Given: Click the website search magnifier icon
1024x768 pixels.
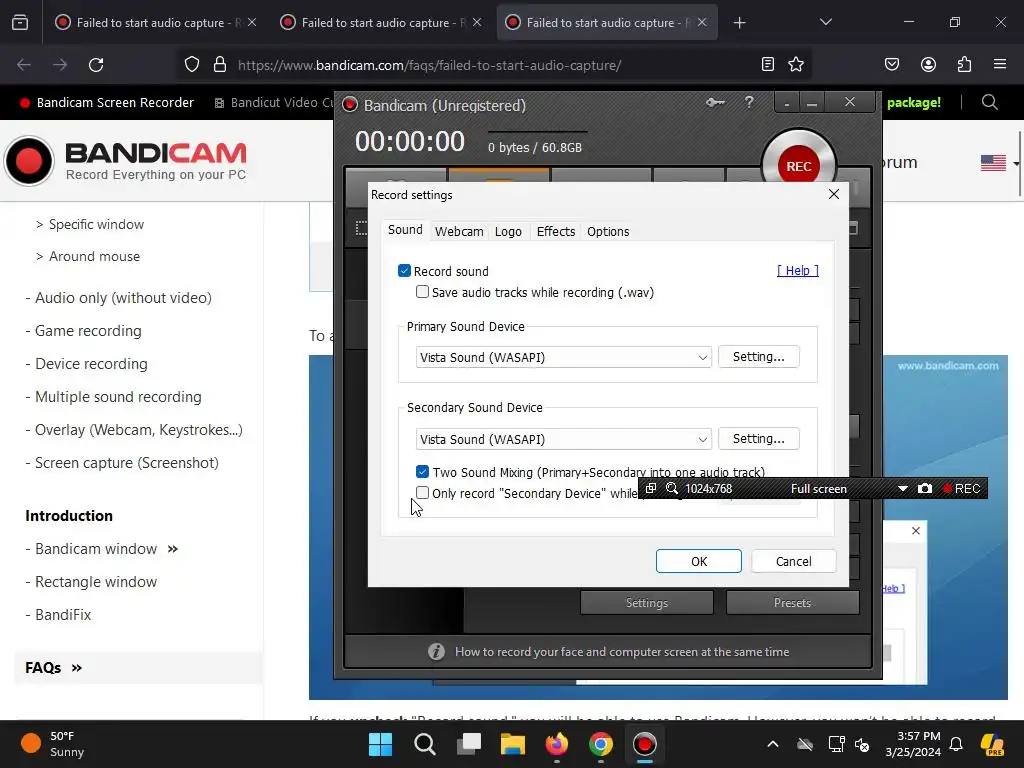Looking at the screenshot, I should [989, 103].
